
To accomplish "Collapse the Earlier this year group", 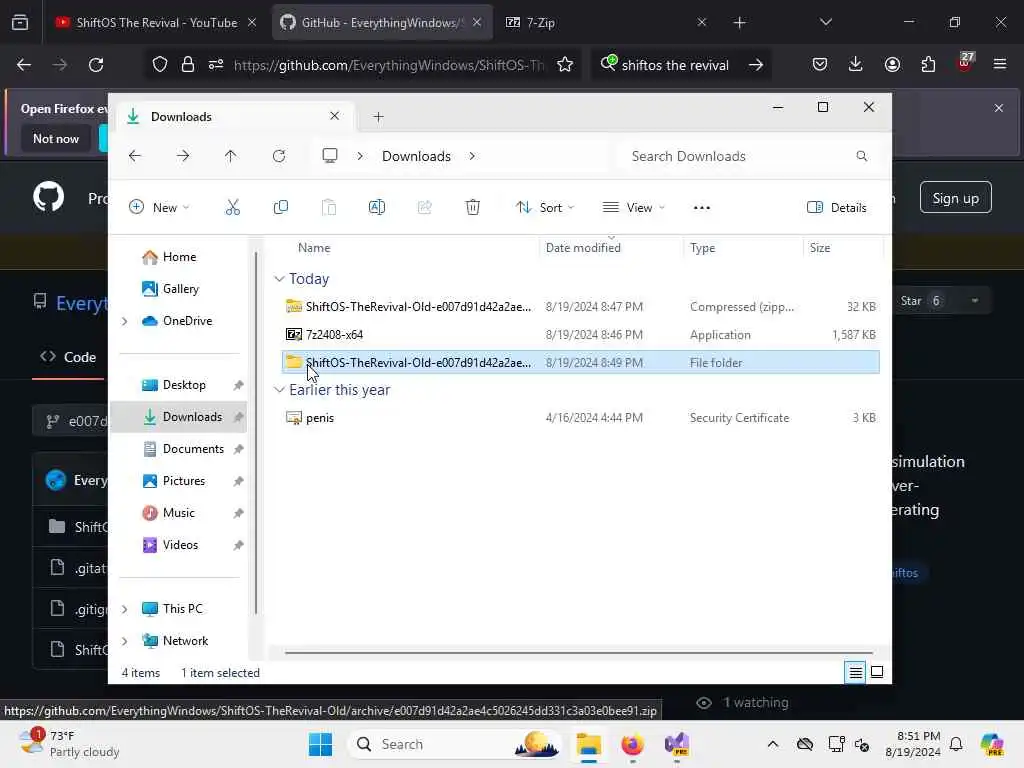I will point(279,390).
